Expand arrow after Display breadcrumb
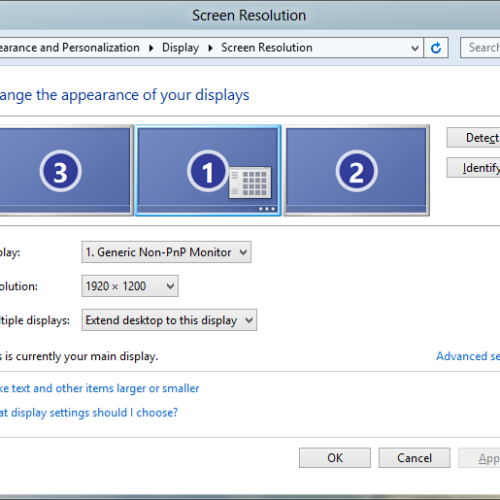Screen dimensions: 500x500 point(210,48)
